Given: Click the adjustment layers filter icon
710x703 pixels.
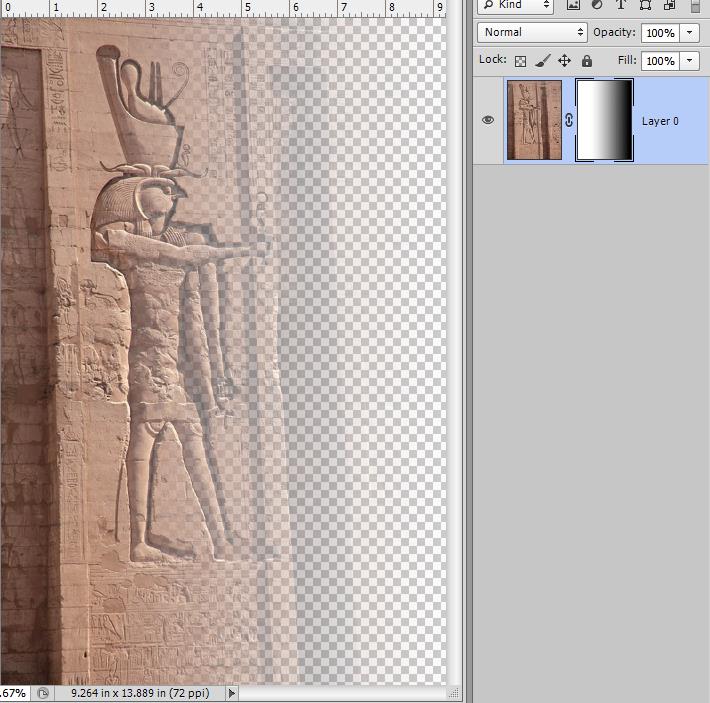Looking at the screenshot, I should coord(598,5).
